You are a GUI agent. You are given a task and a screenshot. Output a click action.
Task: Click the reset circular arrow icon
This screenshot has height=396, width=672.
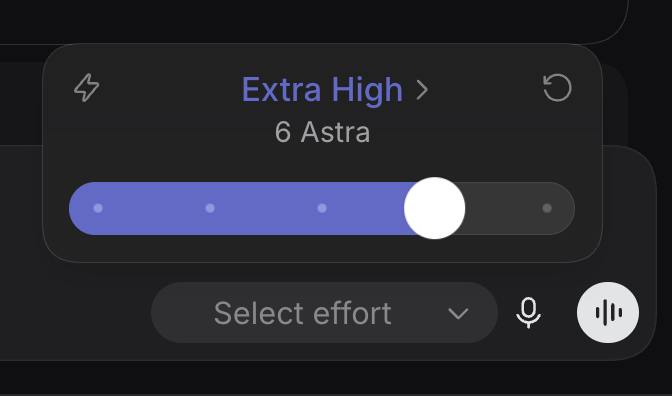click(x=557, y=87)
